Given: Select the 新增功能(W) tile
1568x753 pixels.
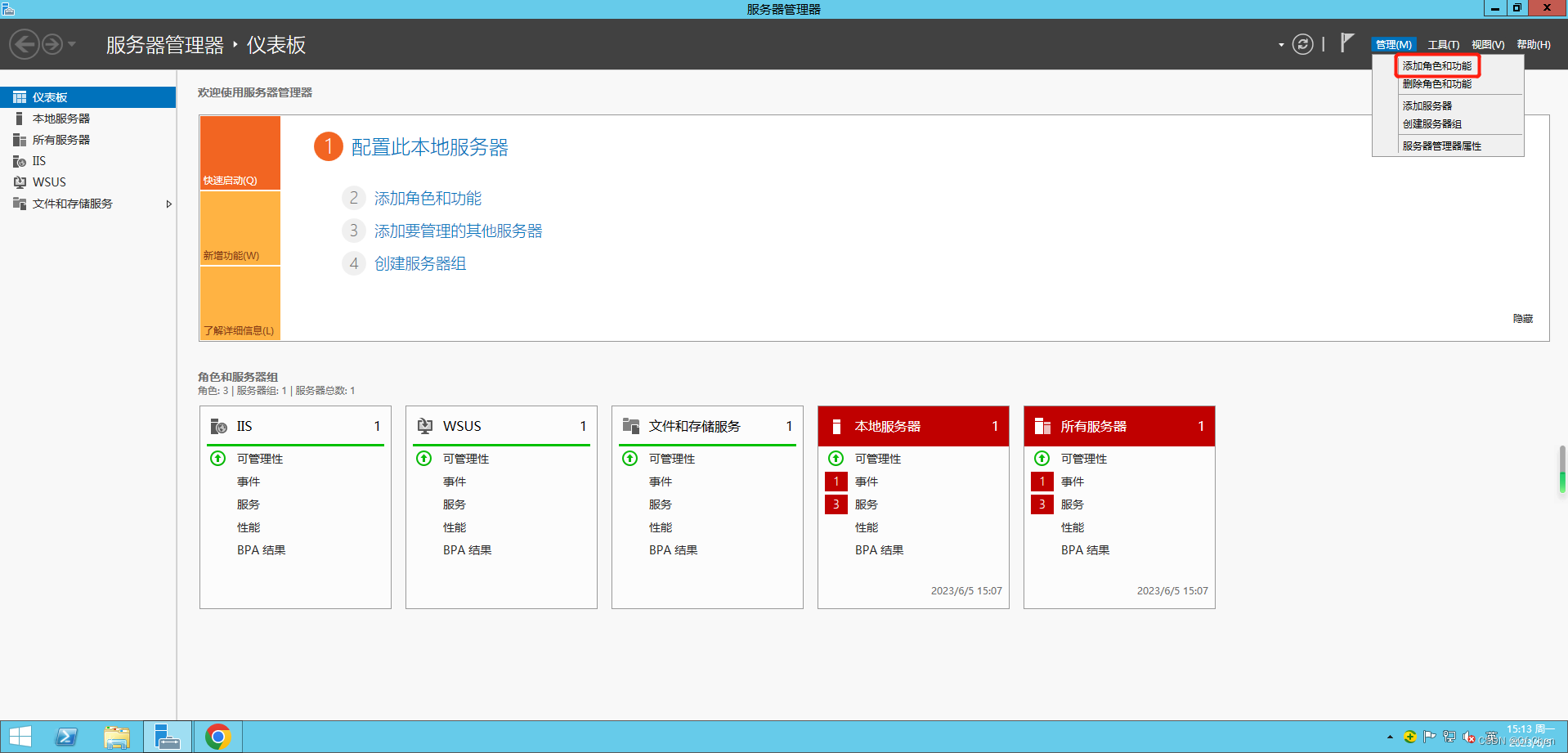Looking at the screenshot, I should (x=240, y=228).
